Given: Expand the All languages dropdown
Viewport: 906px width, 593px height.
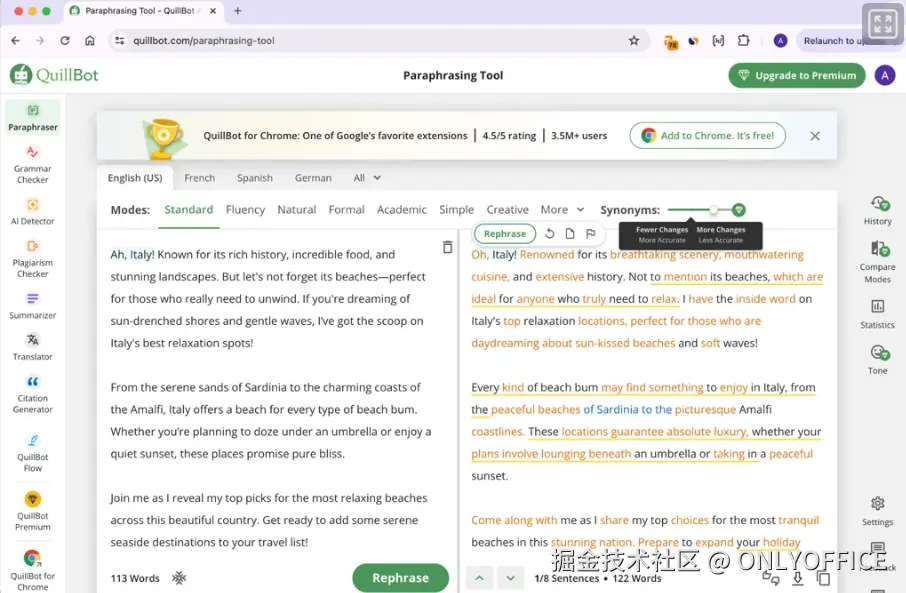Looking at the screenshot, I should pos(367,178).
